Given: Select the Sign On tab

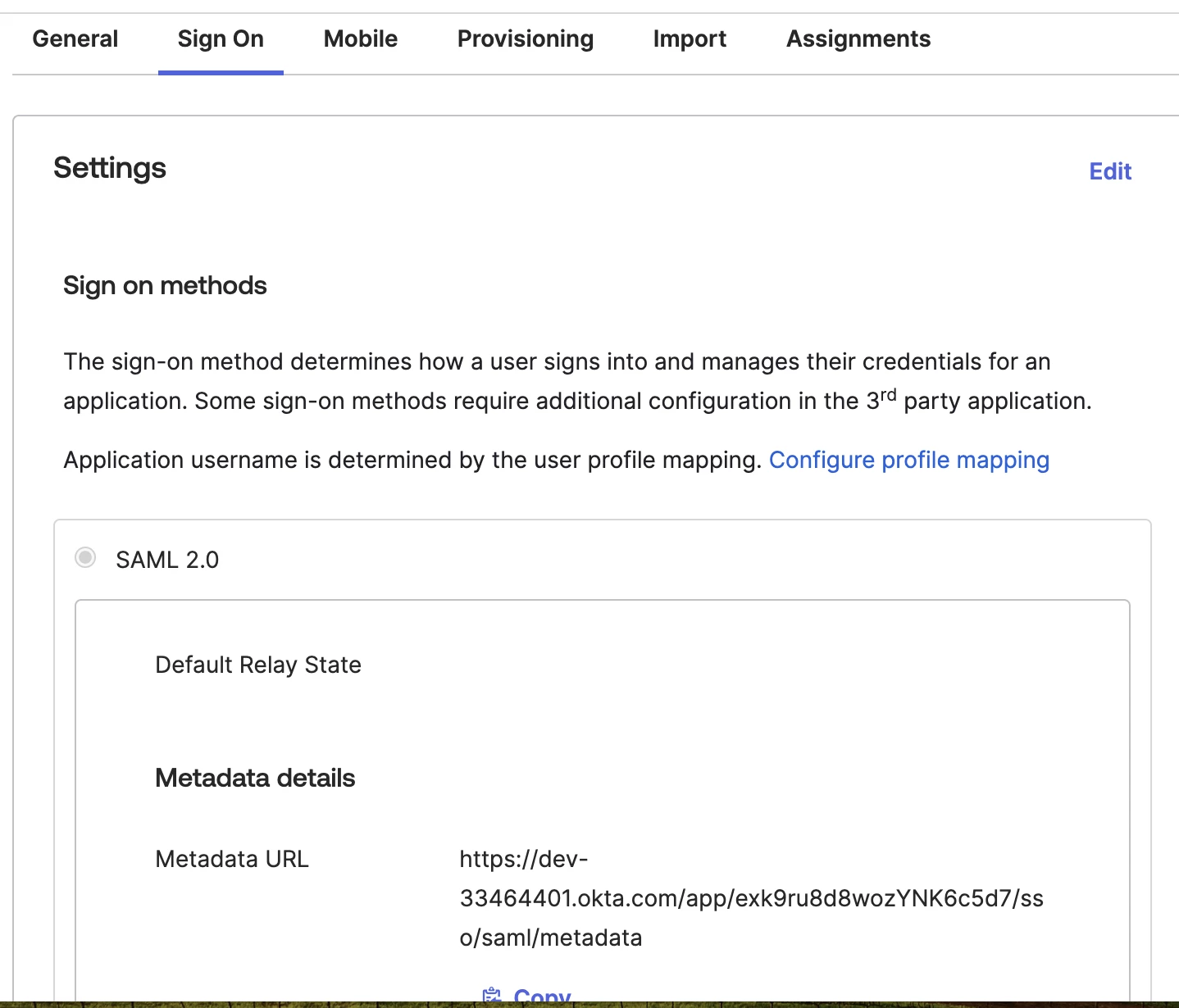Looking at the screenshot, I should [221, 39].
